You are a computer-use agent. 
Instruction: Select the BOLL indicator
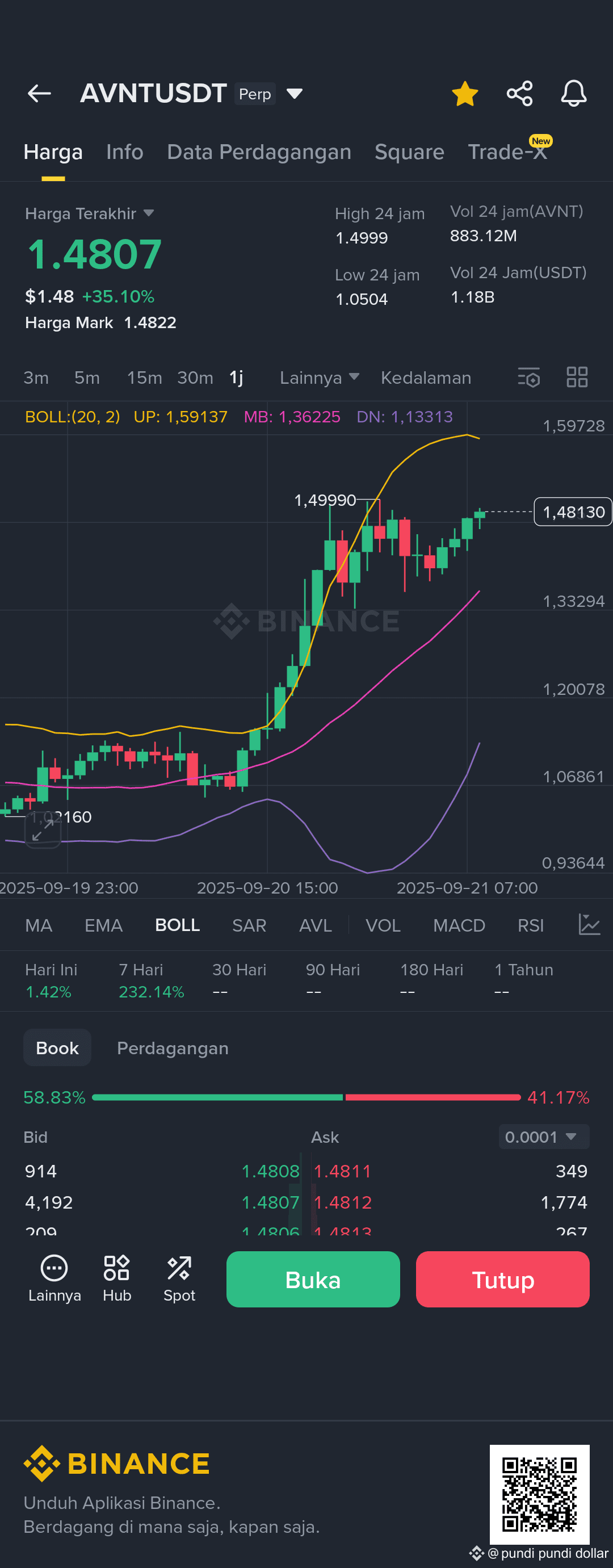[x=177, y=925]
